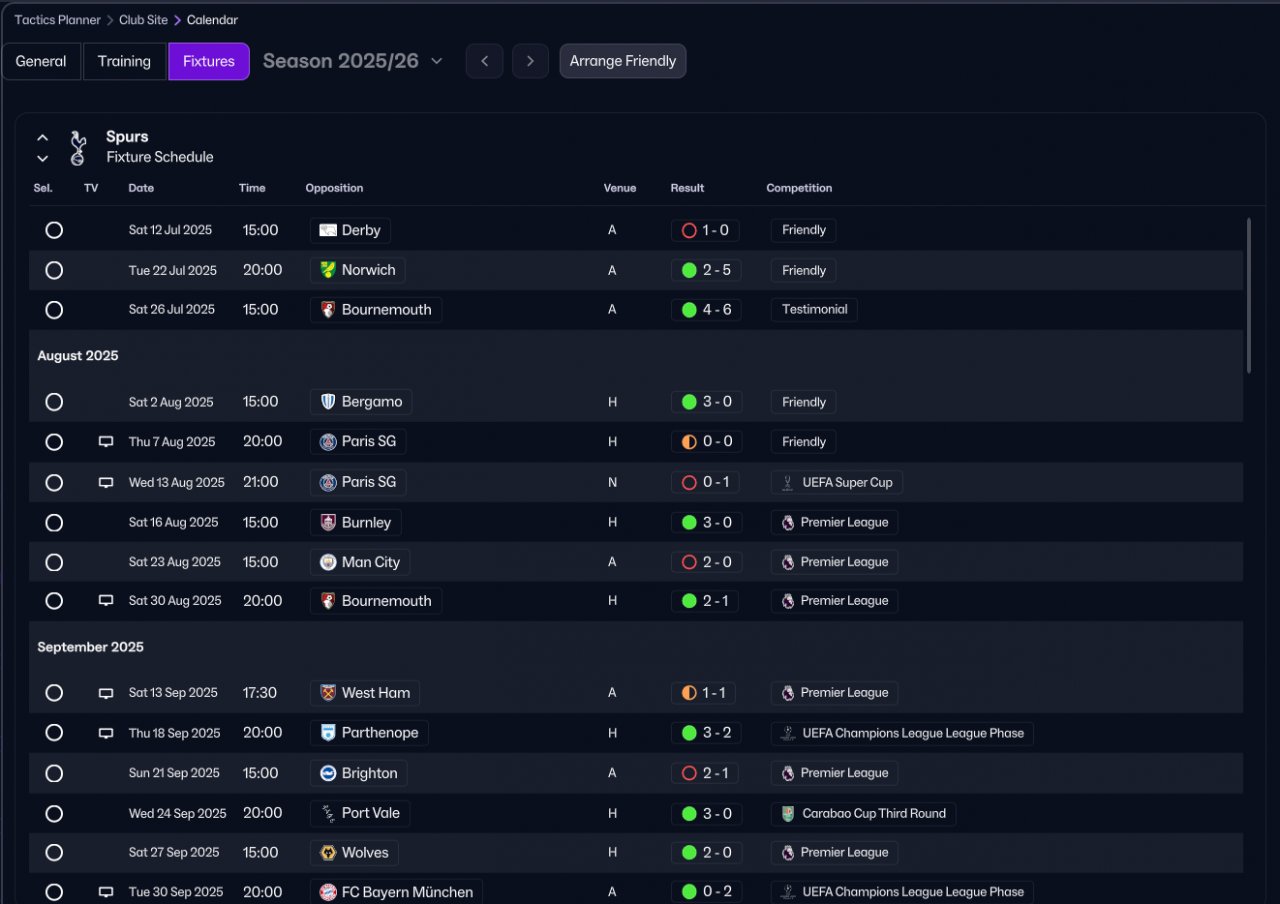Click the Wolves club badge icon
1280x904 pixels.
(328, 853)
